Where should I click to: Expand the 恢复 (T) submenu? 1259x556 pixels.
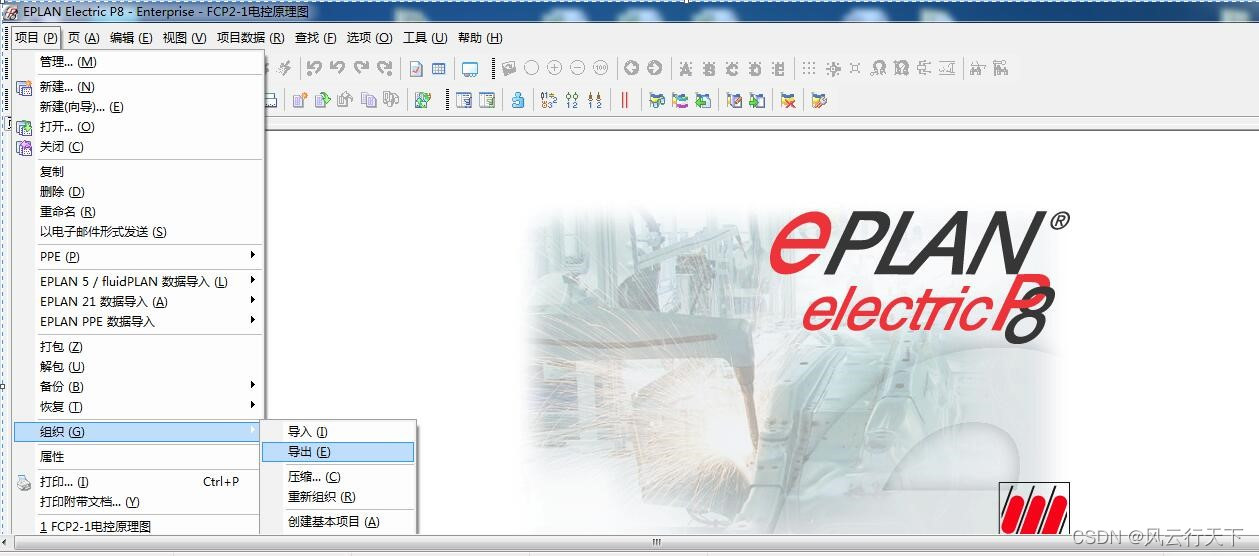click(137, 406)
